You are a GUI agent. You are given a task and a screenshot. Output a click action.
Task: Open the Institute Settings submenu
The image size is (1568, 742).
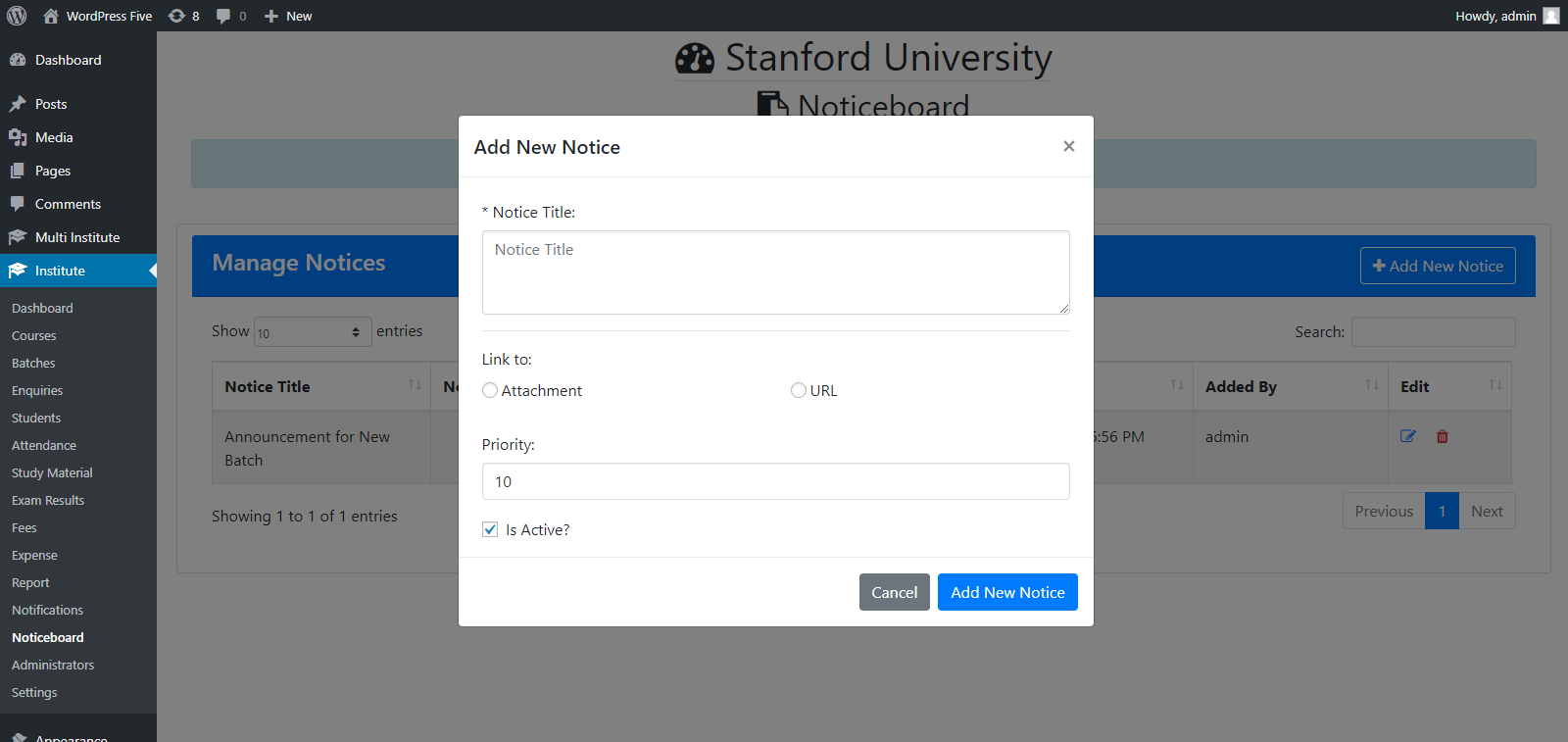point(34,692)
